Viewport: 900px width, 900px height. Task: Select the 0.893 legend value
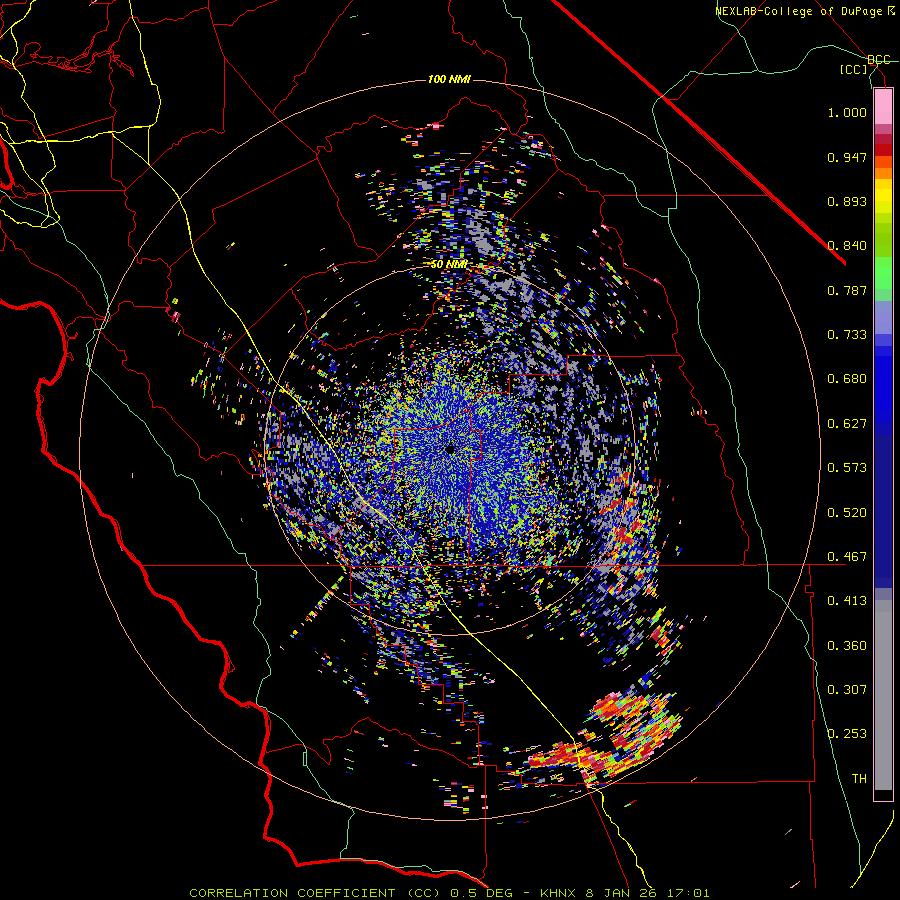coord(847,201)
